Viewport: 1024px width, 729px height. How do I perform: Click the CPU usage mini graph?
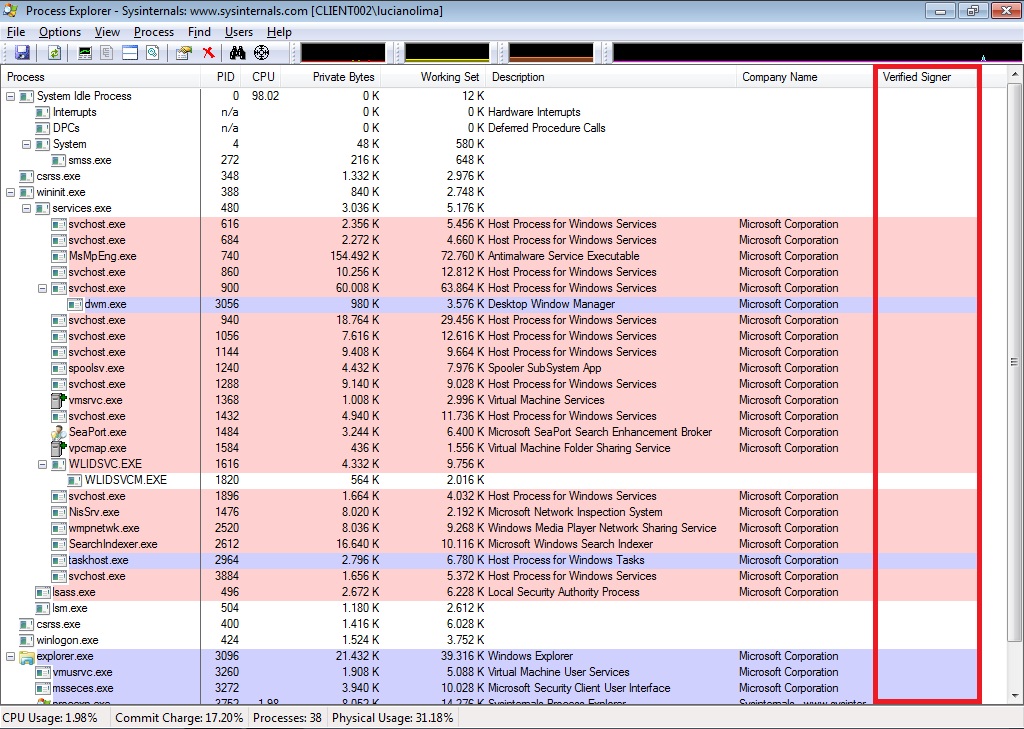point(343,52)
